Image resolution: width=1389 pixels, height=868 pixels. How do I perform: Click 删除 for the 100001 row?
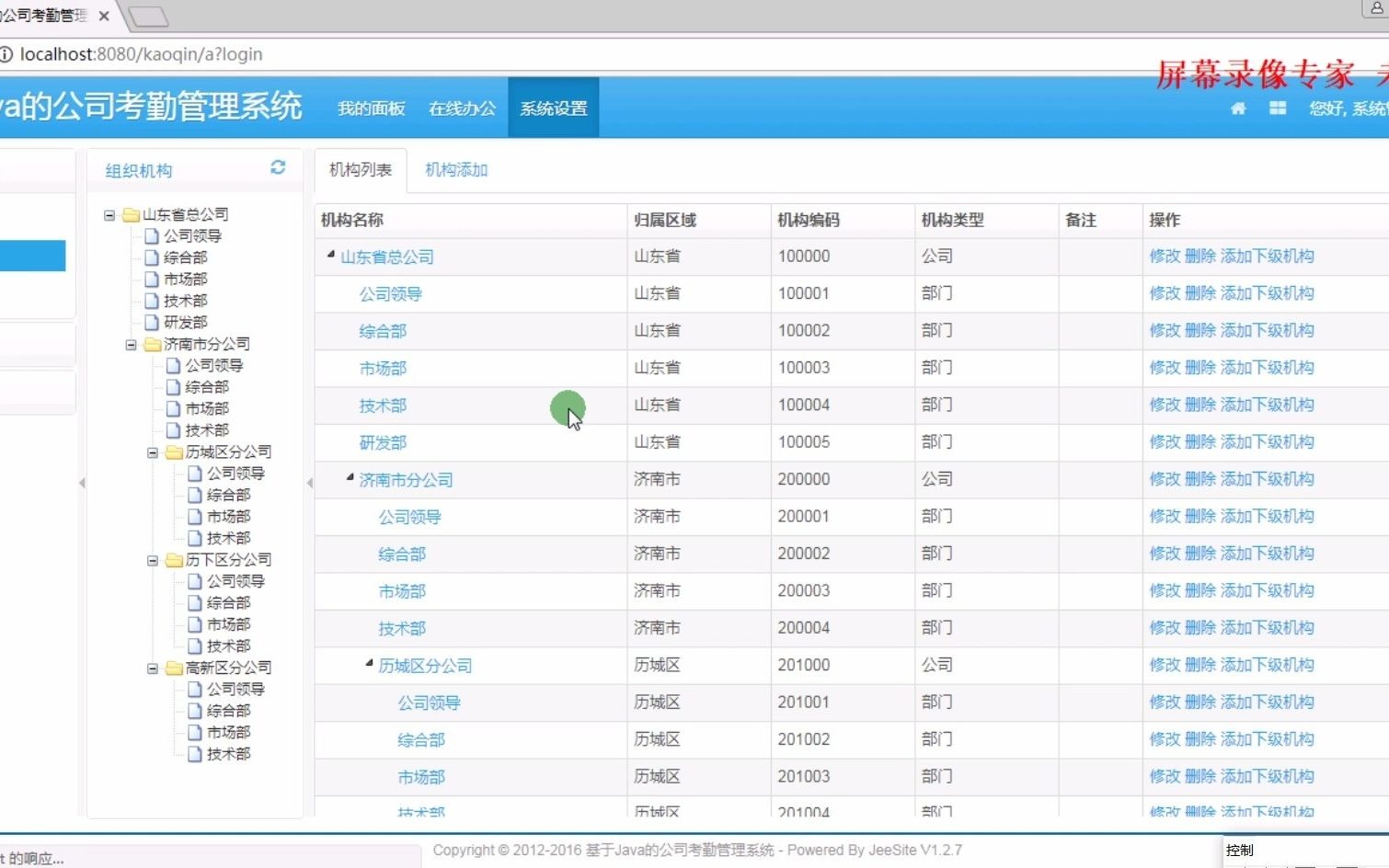click(x=1200, y=293)
